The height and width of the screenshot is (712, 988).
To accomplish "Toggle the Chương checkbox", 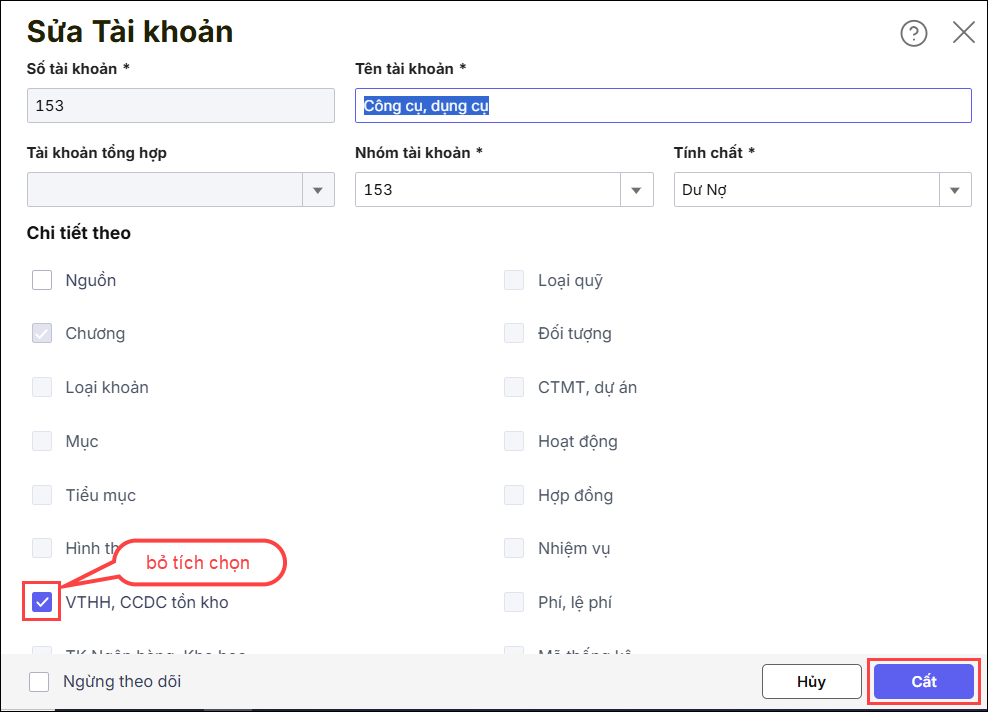I will tap(42, 333).
